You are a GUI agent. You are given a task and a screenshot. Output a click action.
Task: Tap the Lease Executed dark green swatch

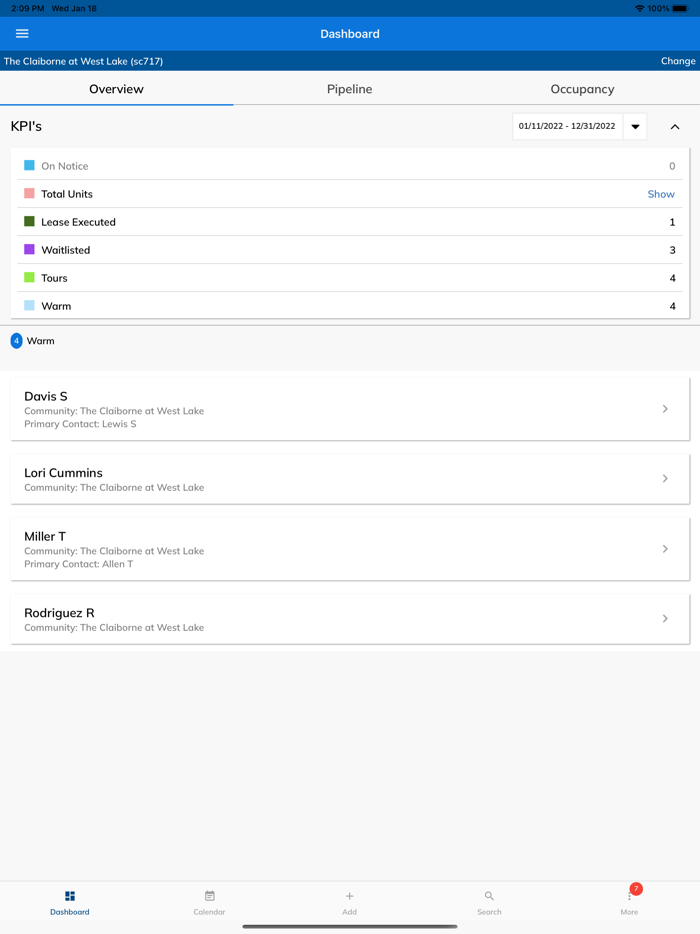click(29, 222)
